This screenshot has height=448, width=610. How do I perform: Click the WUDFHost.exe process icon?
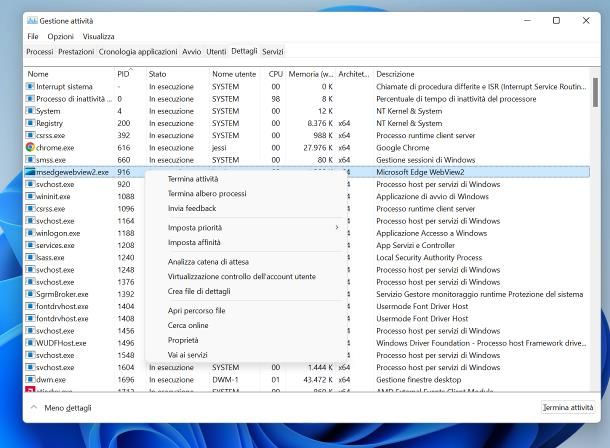(30, 343)
